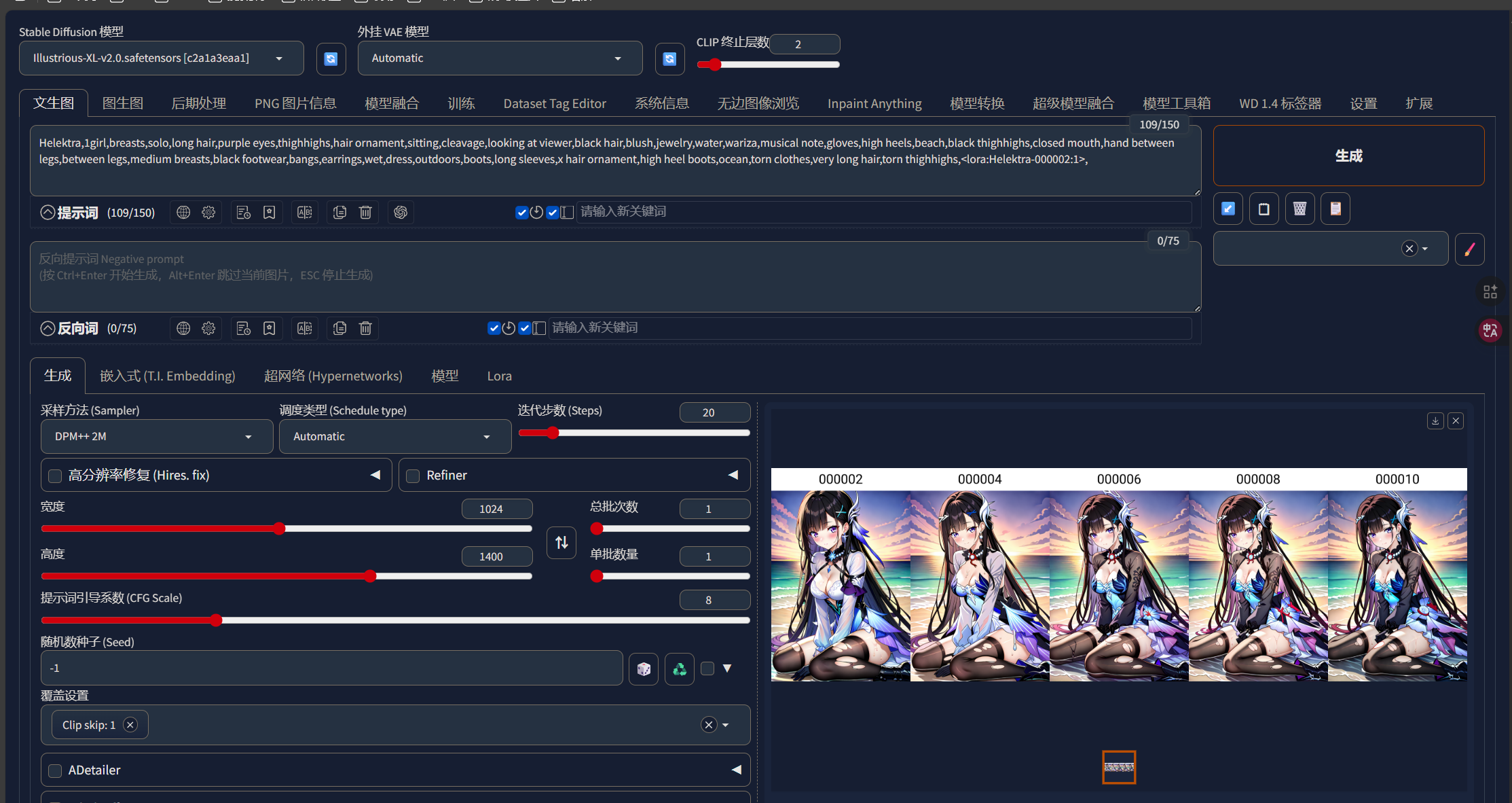1512x803 pixels.
Task: Click the Steps slider track
Action: 634,433
